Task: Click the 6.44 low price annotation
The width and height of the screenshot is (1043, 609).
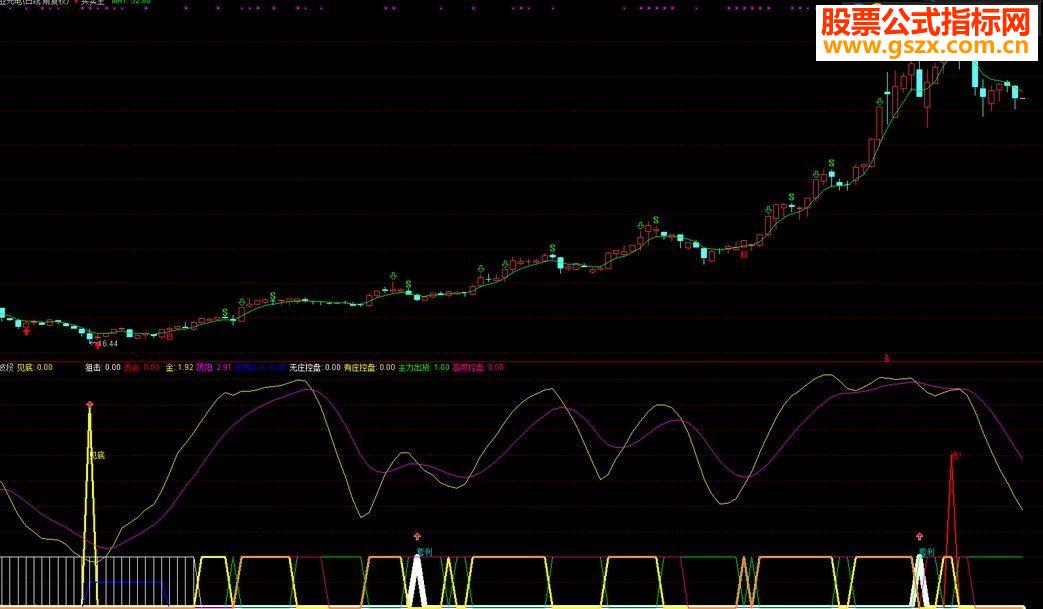Action: click(109, 344)
